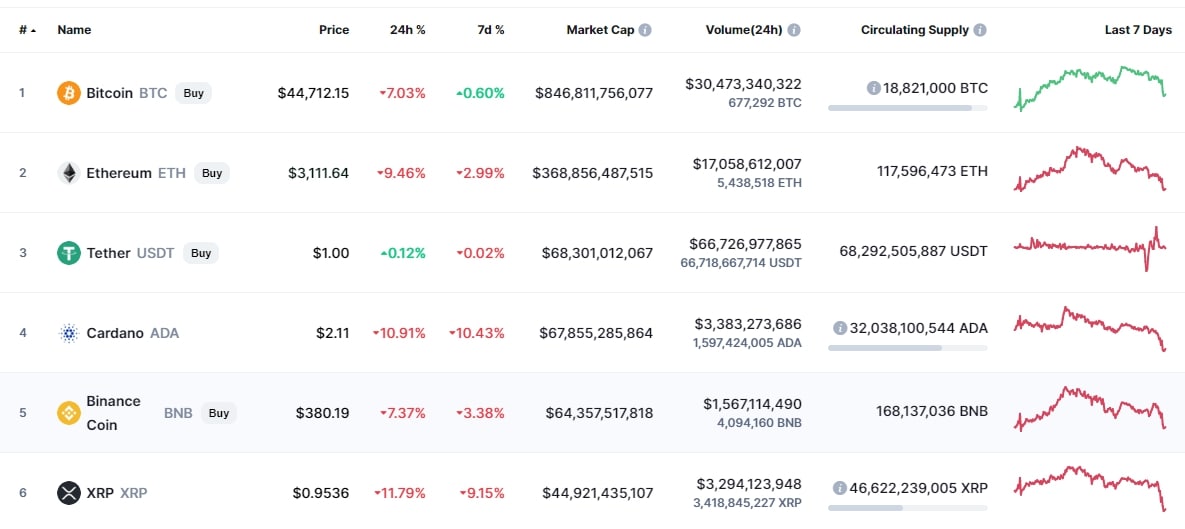Click Binance Coin price $380.19
The width and height of the screenshot is (1185, 529).
pyautogui.click(x=323, y=413)
